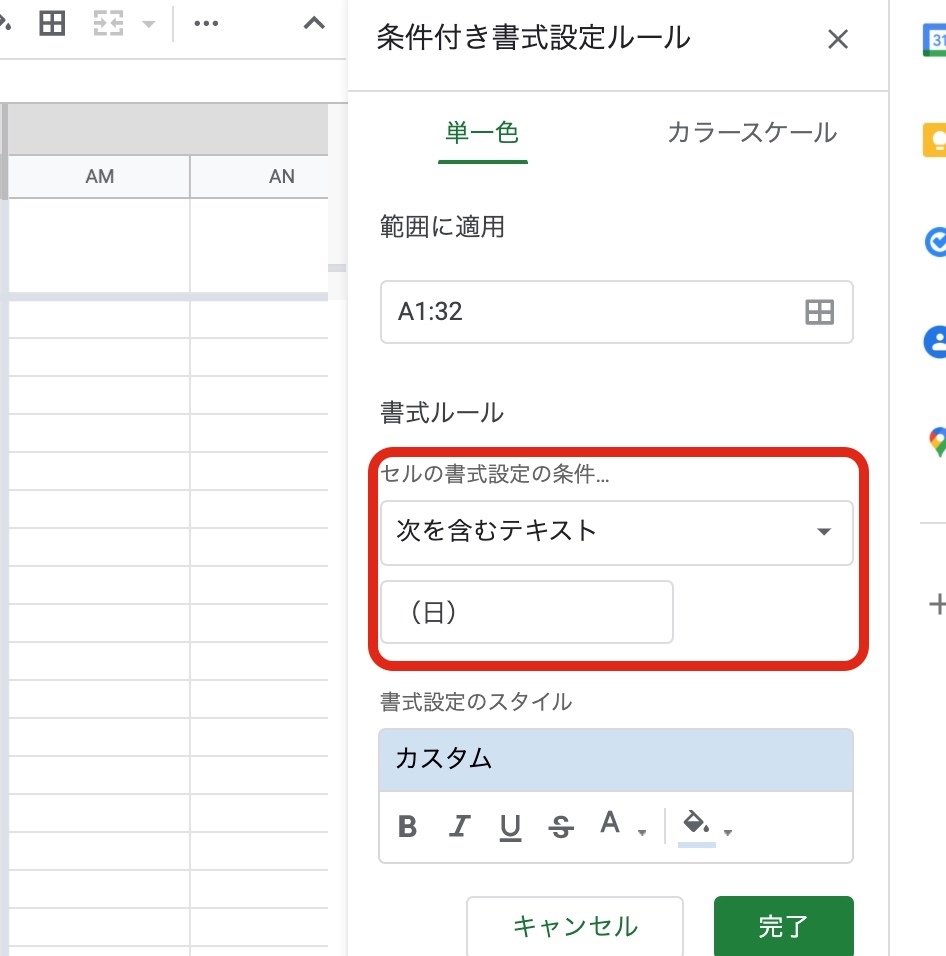Open the text color picker
The width and height of the screenshot is (946, 956).
point(622,826)
